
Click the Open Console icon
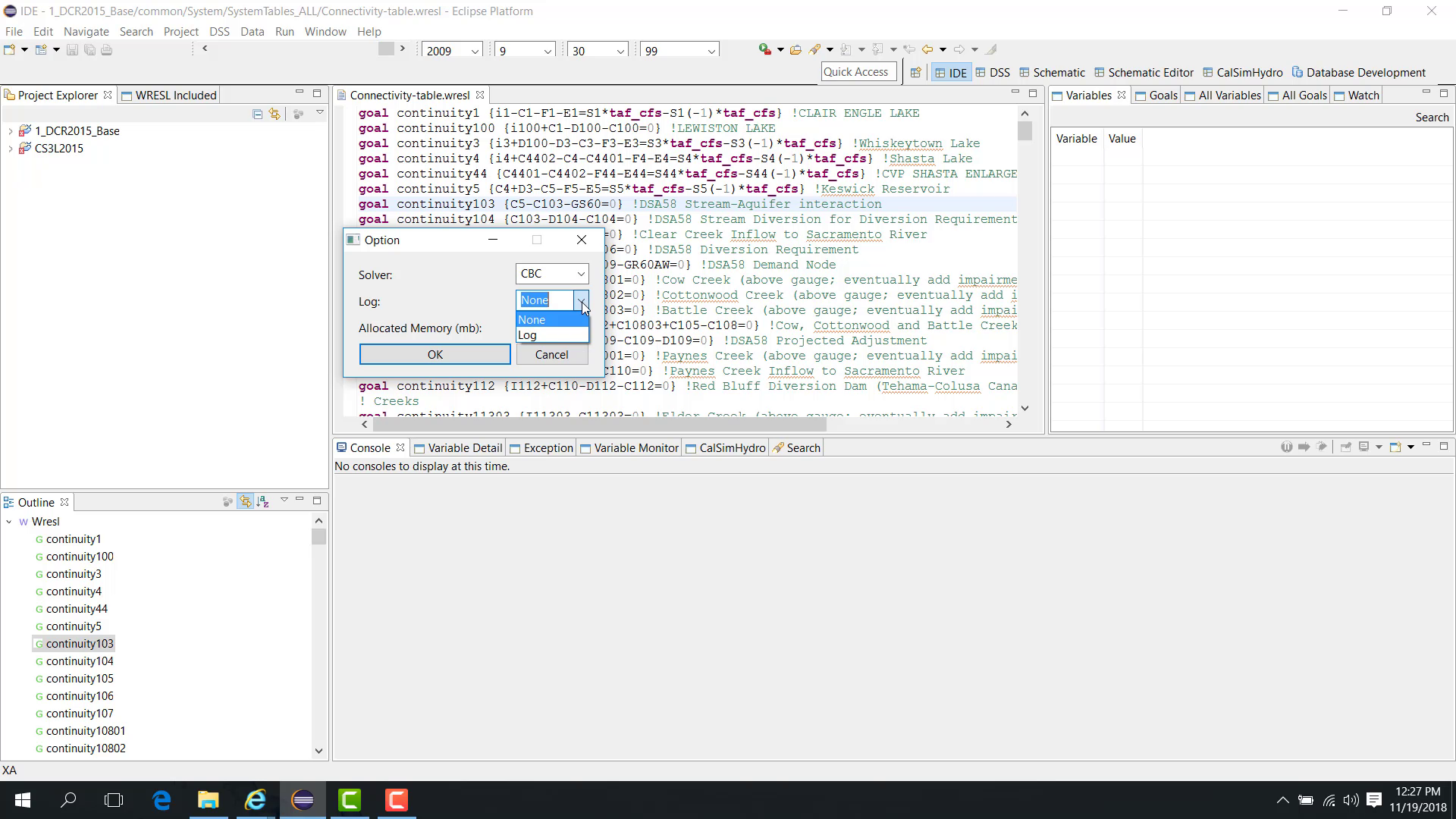click(x=1395, y=447)
